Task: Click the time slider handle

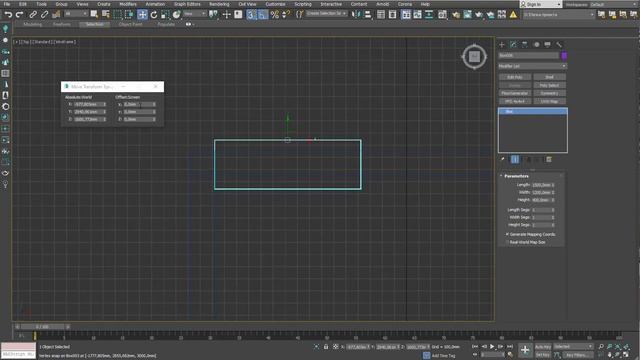Action: pyautogui.click(x=42, y=327)
